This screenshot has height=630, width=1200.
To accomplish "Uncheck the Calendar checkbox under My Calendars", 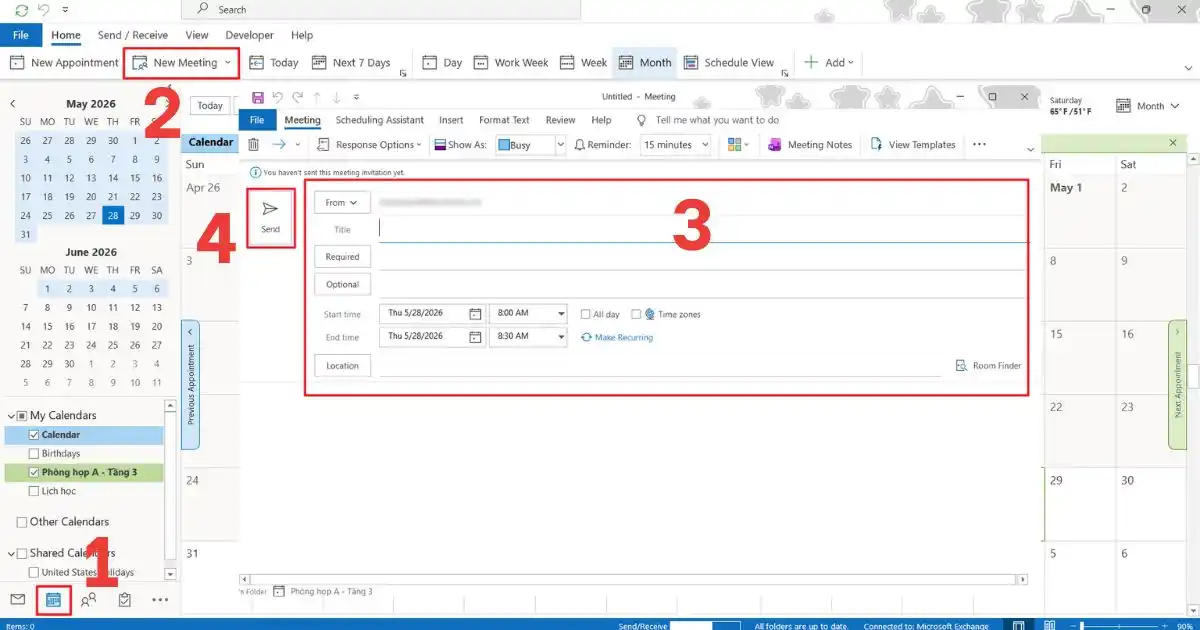I will [x=35, y=435].
